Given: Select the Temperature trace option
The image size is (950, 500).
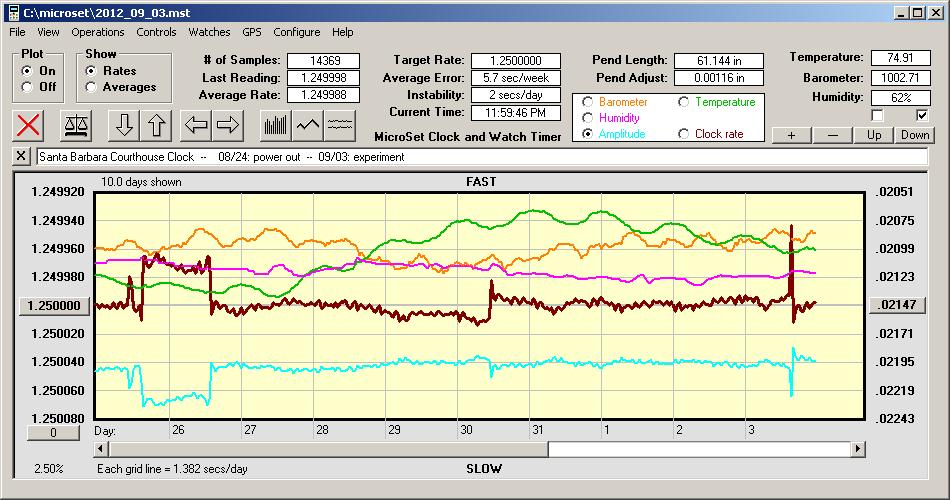Looking at the screenshot, I should point(683,102).
